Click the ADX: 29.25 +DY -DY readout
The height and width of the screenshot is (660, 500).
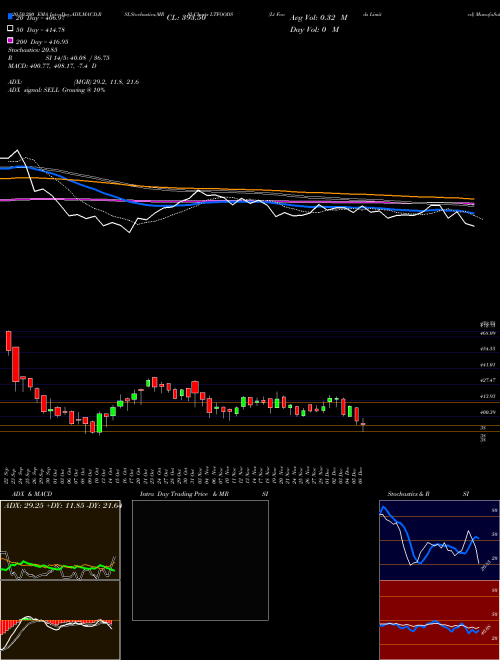(63, 505)
